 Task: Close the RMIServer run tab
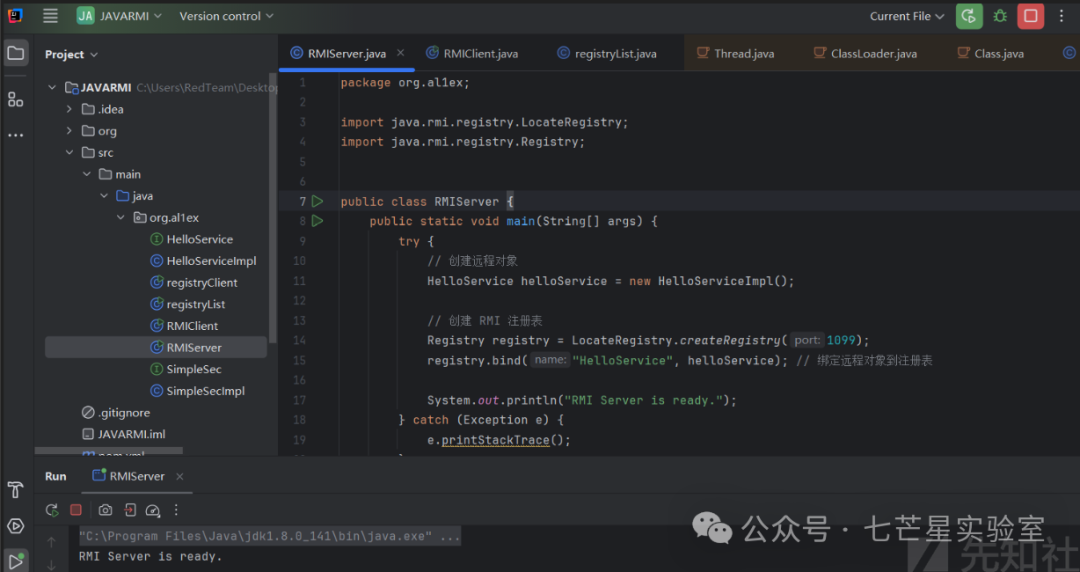tap(180, 476)
